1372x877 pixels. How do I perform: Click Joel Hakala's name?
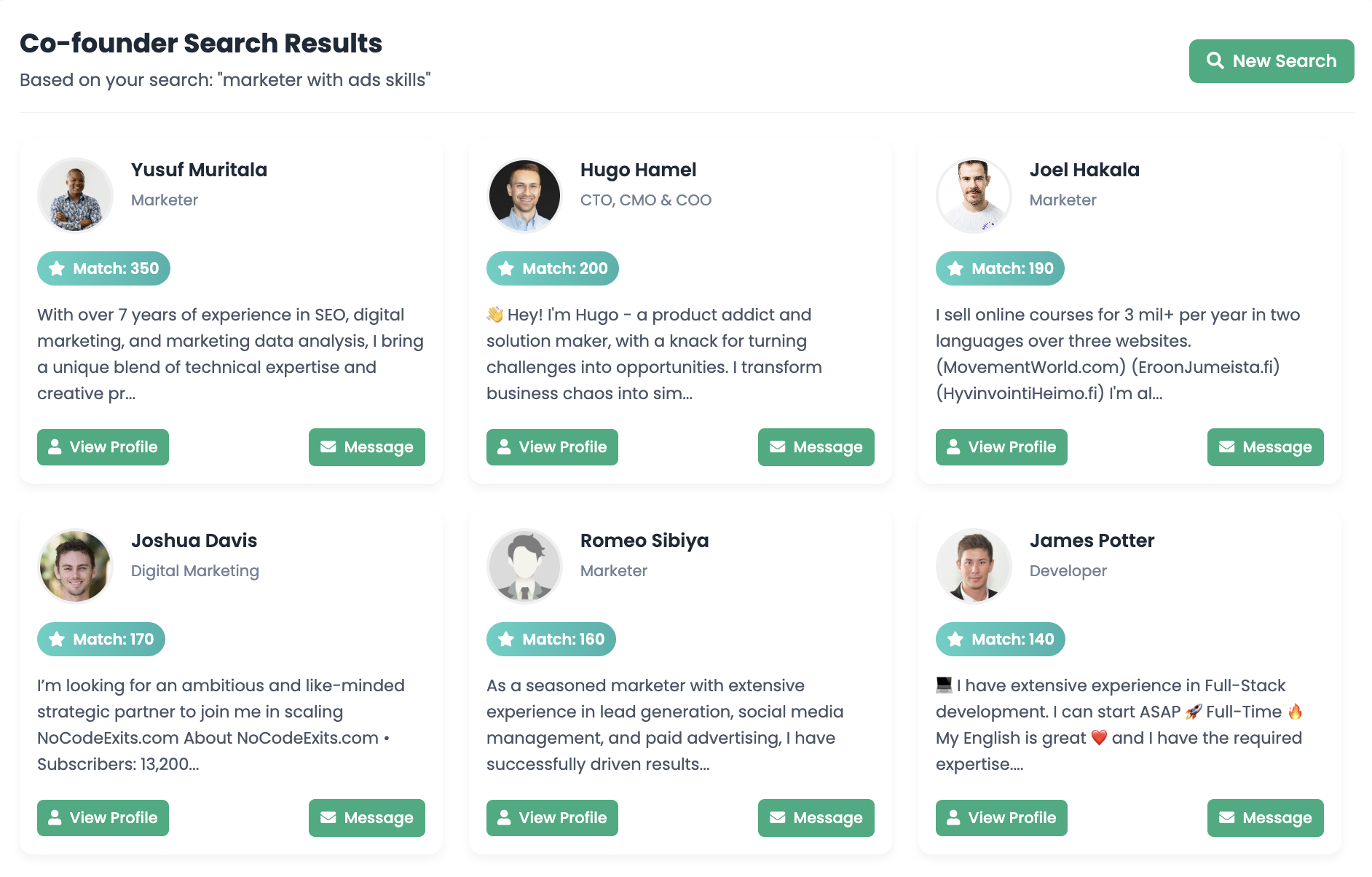1084,170
